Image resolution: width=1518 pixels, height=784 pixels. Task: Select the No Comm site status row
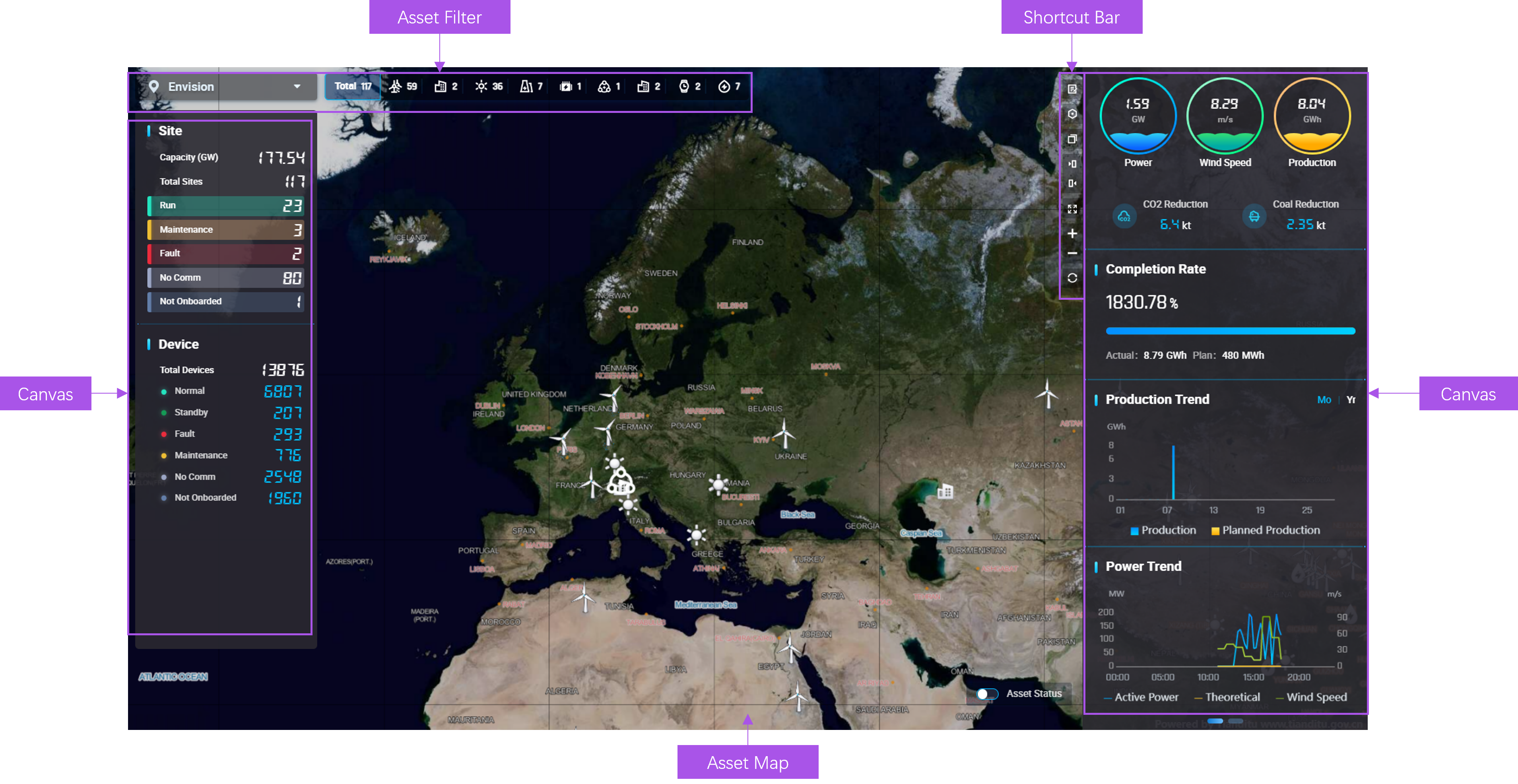click(x=226, y=278)
